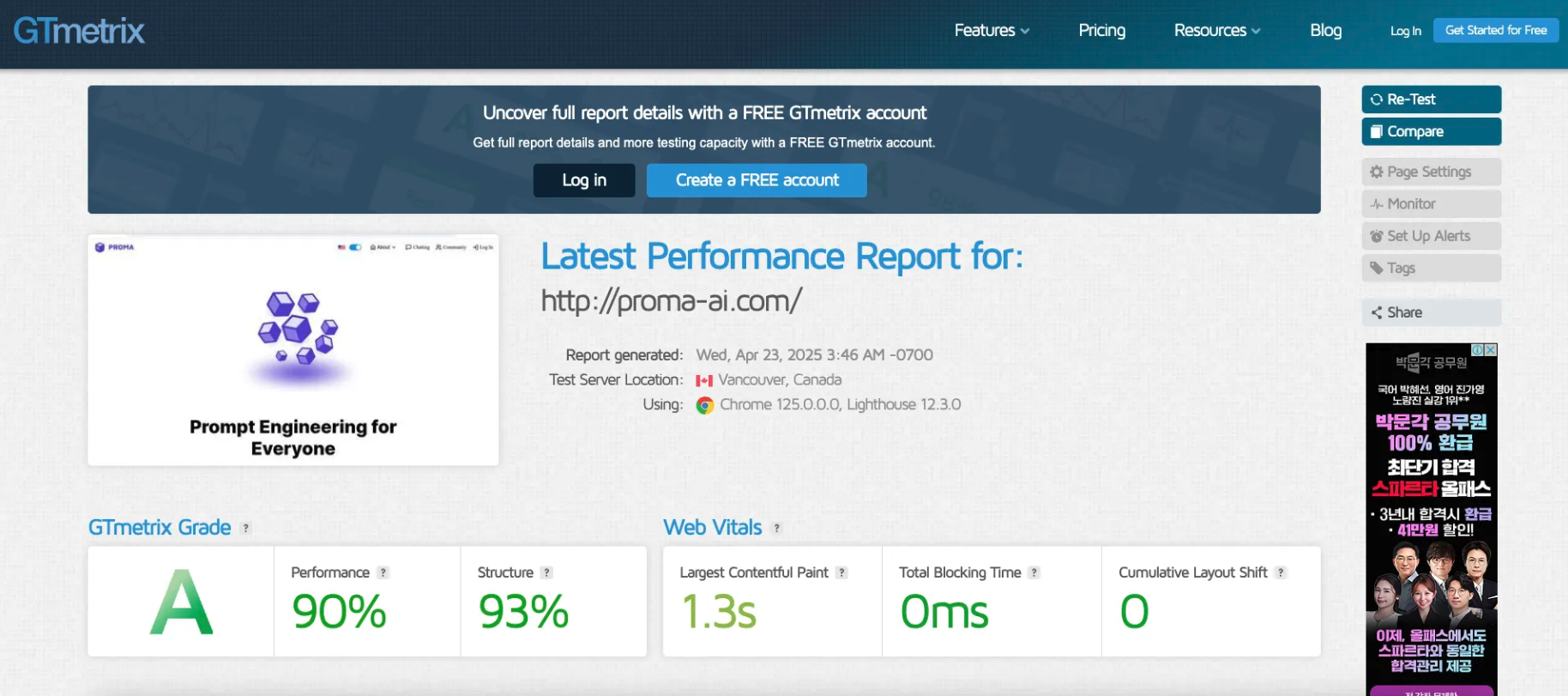Click the 1.3s LCP value
The image size is (1568, 696).
click(x=719, y=612)
